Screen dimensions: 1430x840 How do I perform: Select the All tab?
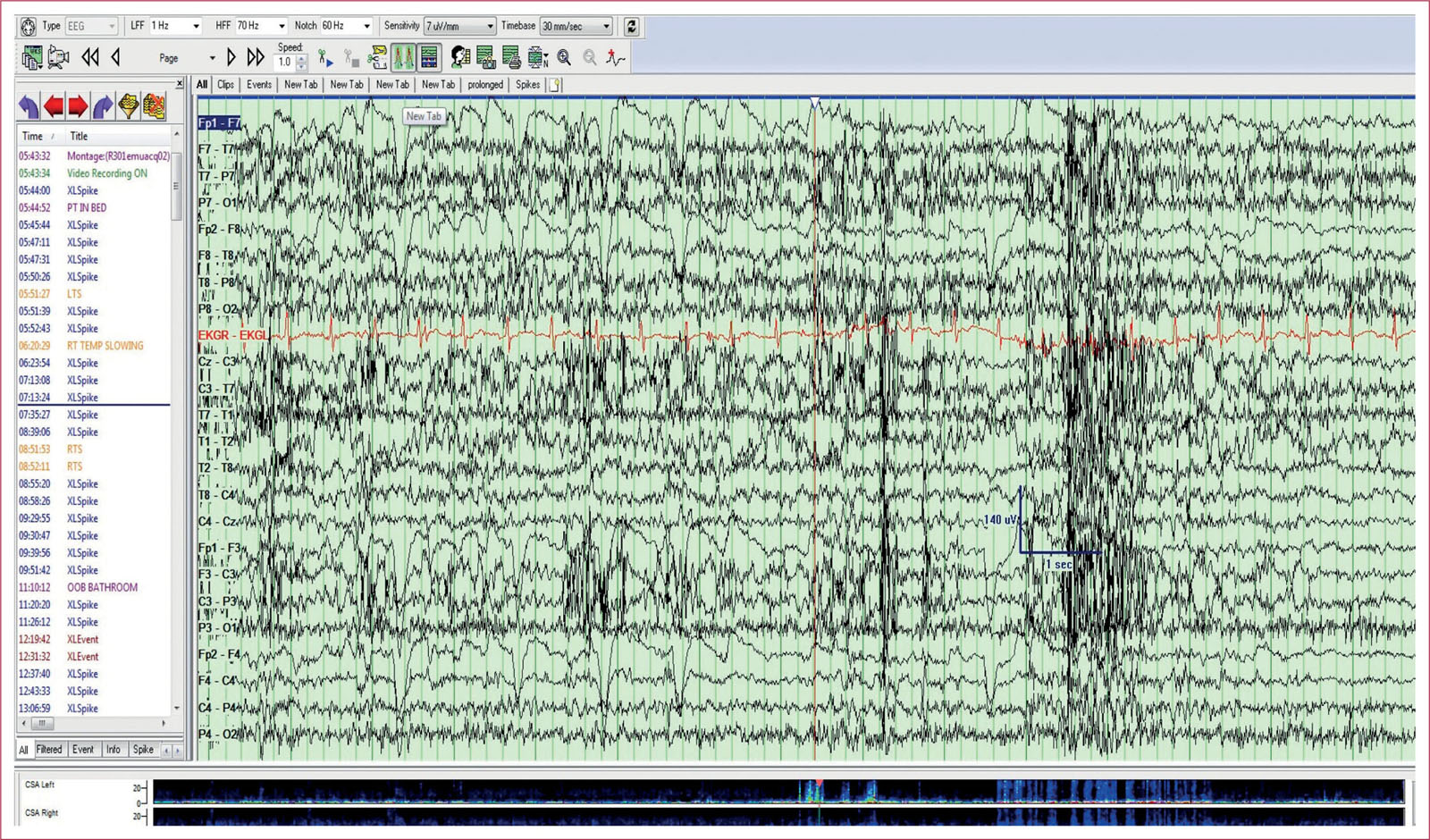click(202, 85)
